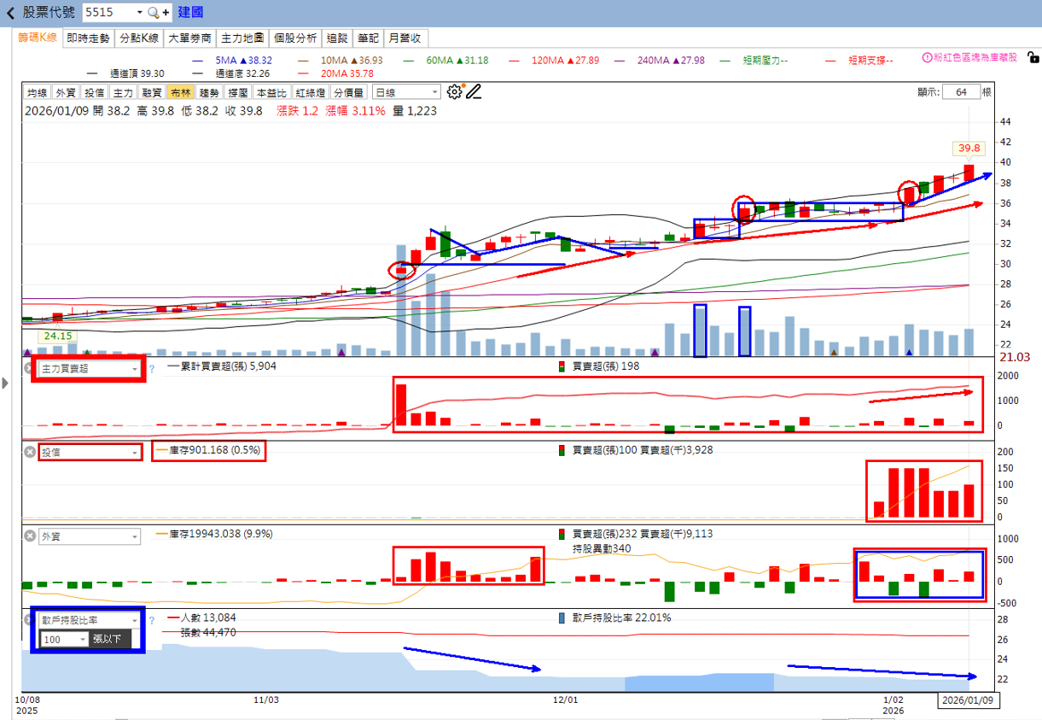The width and height of the screenshot is (1042, 720).
Task: Click the 顯示 64 bars input field
Action: (961, 92)
